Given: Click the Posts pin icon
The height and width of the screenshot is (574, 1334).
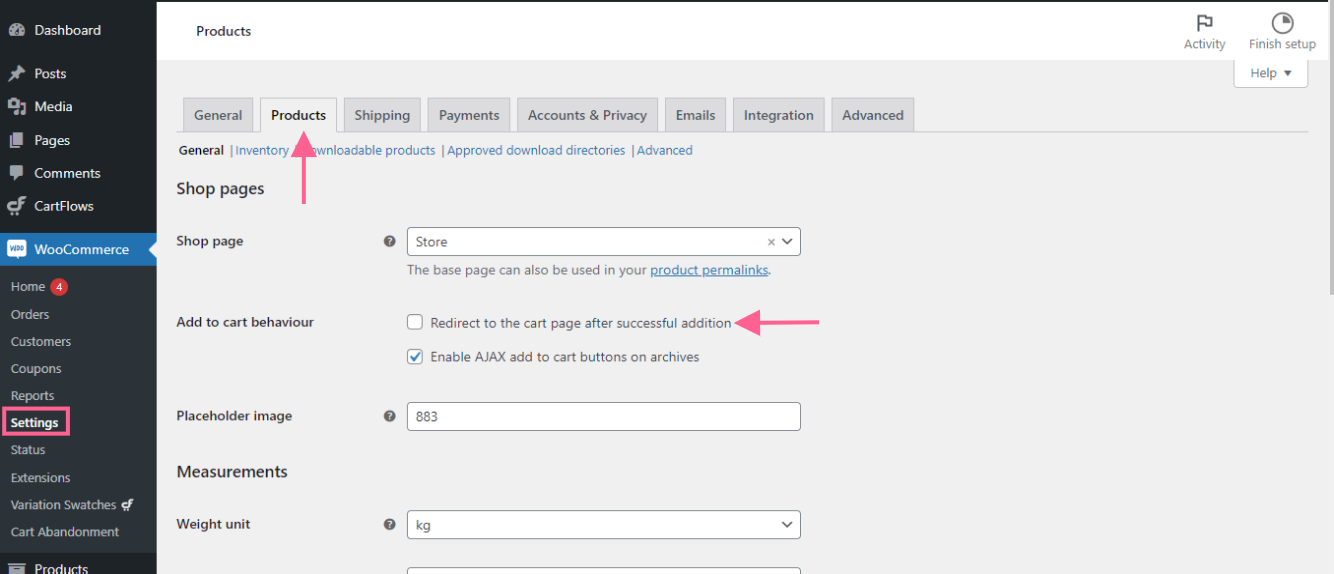Looking at the screenshot, I should (x=16, y=73).
